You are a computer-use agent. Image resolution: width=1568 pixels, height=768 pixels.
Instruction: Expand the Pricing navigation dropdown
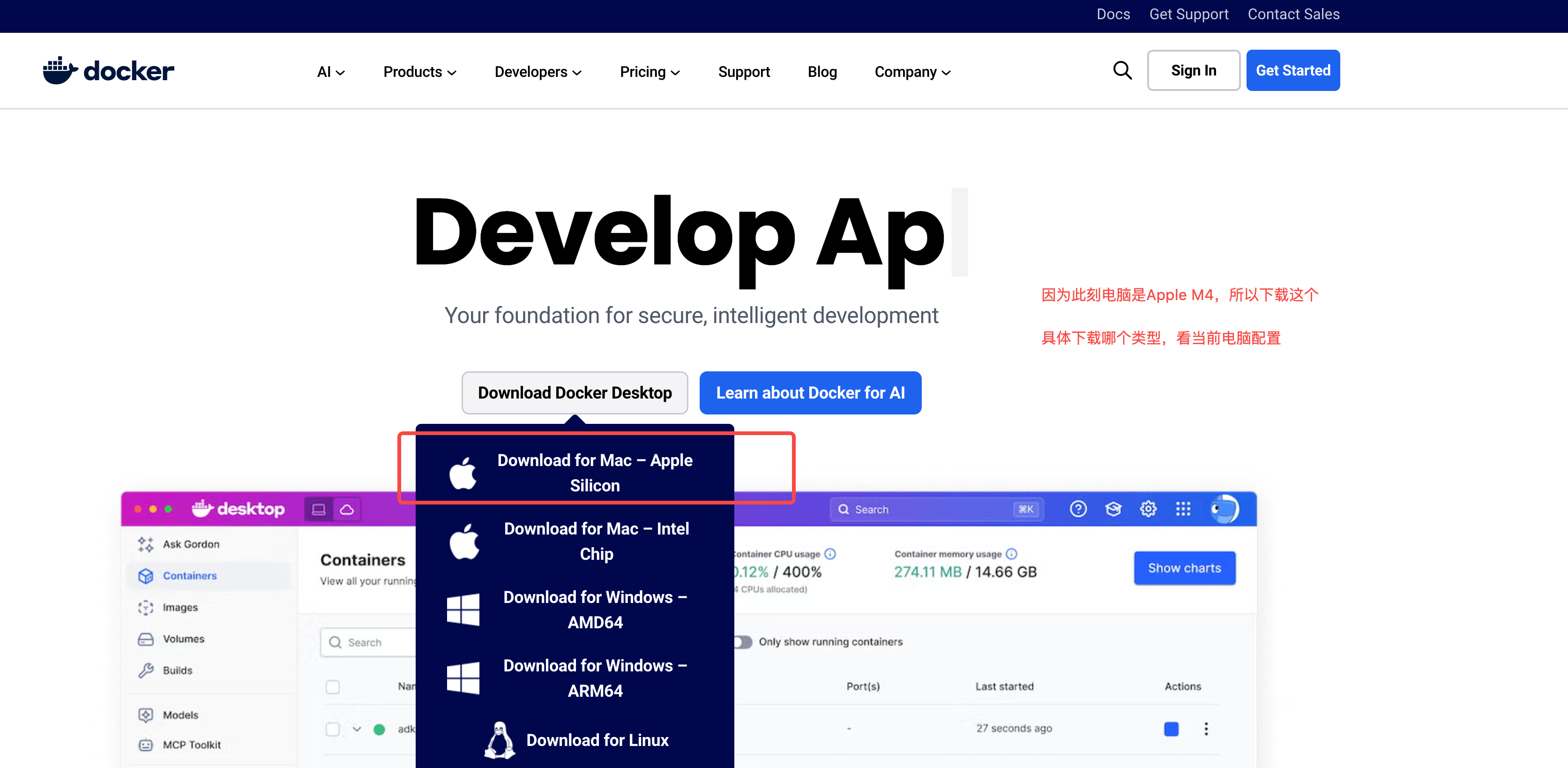coord(650,72)
